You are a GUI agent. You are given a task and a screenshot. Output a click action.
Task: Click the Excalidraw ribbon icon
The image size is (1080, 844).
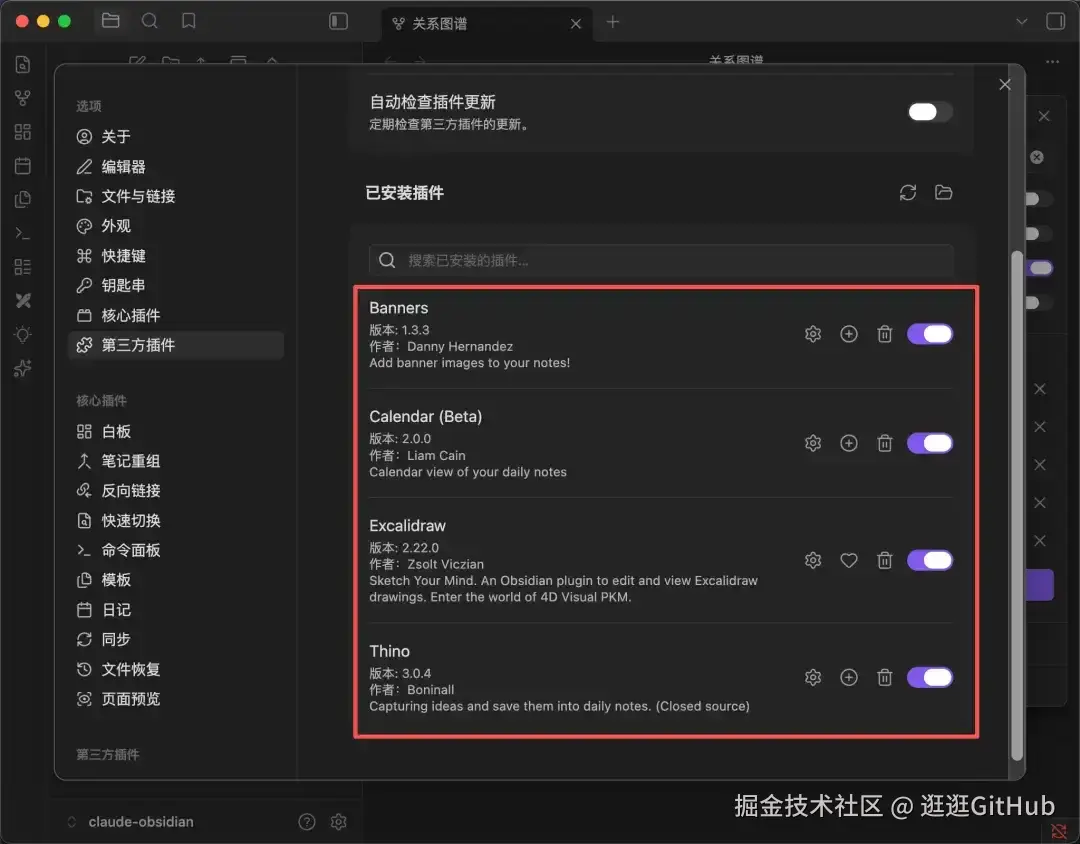pyautogui.click(x=23, y=300)
